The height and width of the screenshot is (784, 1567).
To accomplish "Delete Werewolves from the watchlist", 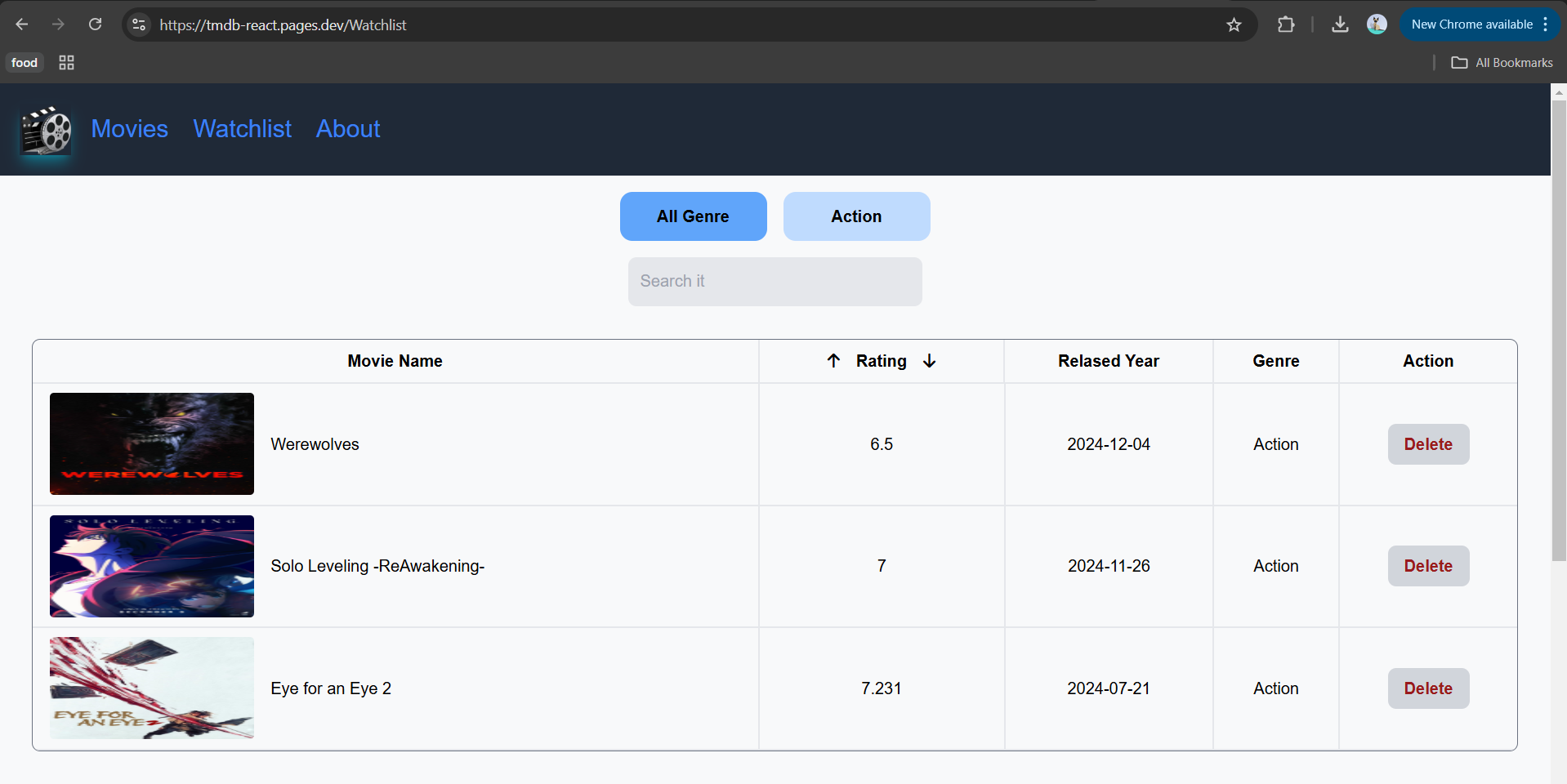I will tap(1428, 444).
